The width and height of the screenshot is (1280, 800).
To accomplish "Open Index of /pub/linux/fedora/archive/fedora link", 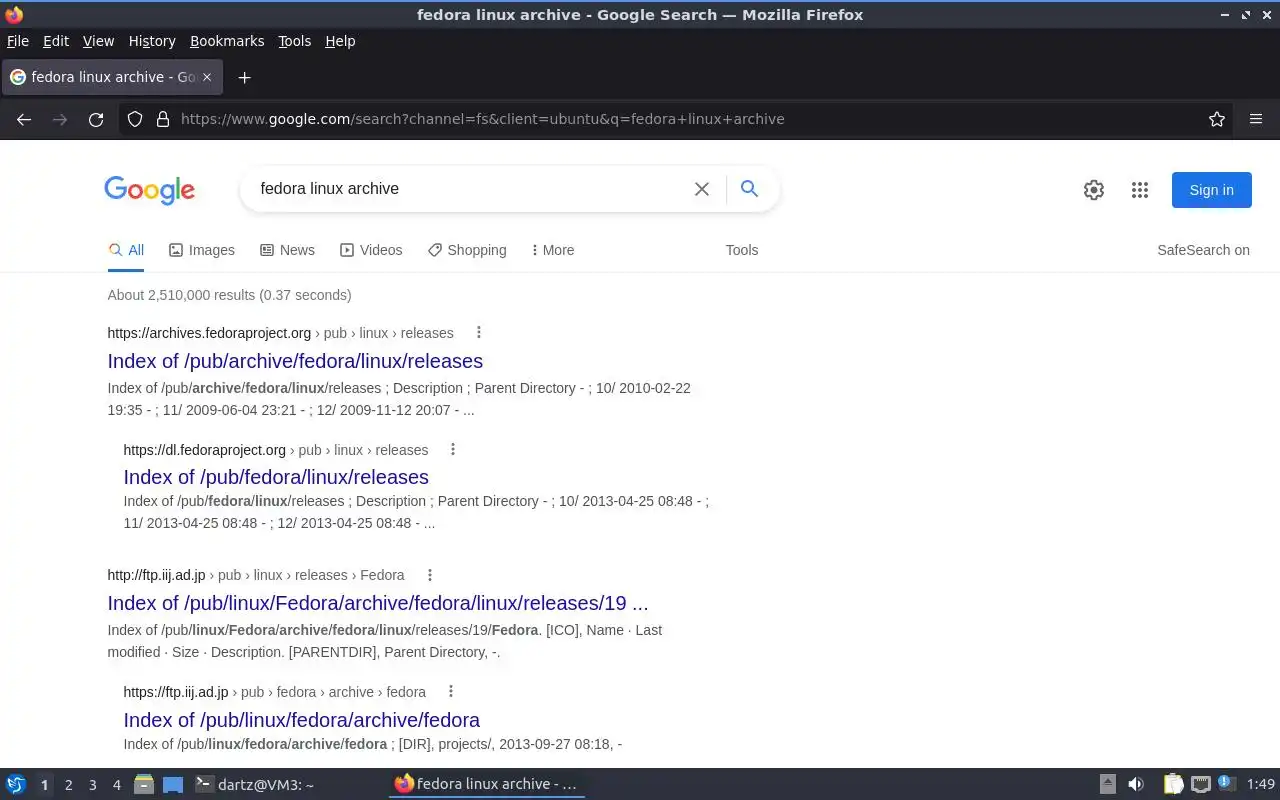I will tap(302, 720).
